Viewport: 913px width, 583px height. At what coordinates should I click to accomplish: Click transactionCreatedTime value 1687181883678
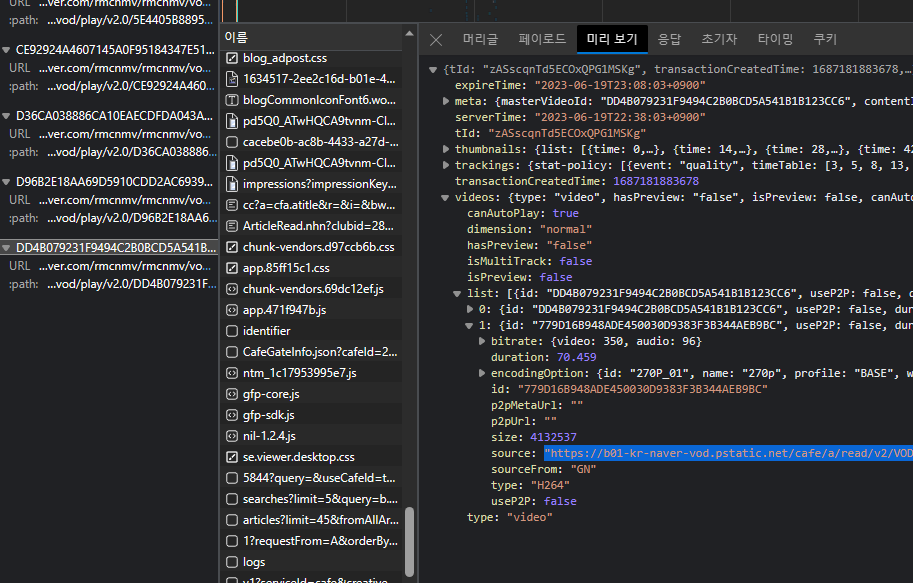(x=656, y=181)
